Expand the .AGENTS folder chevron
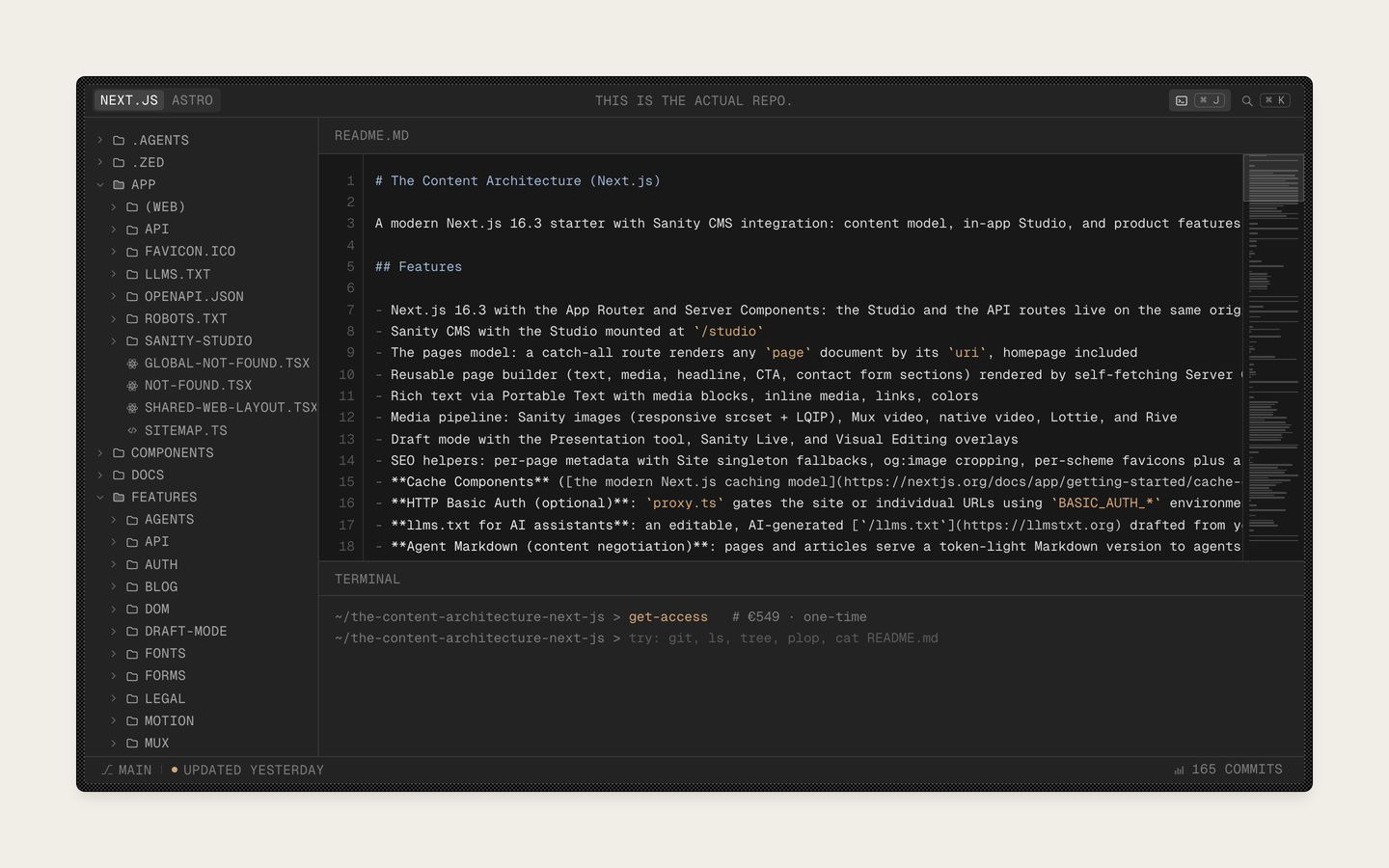The image size is (1389, 868). point(100,140)
